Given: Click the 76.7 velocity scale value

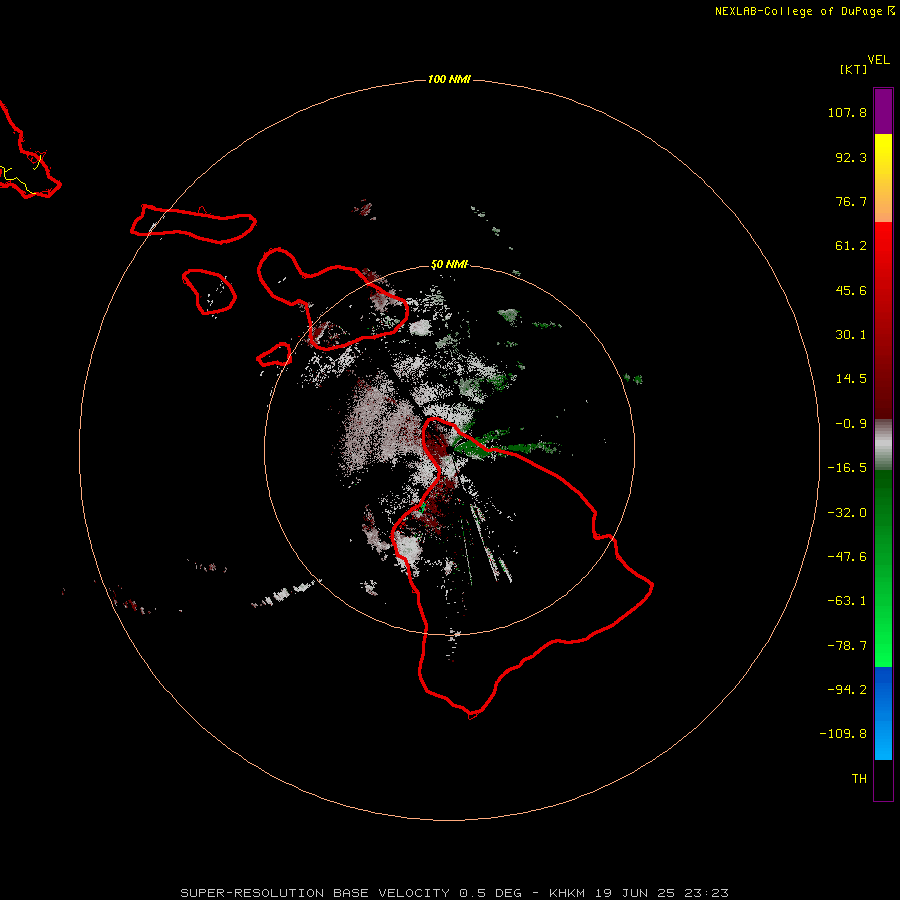Looking at the screenshot, I should [x=851, y=201].
